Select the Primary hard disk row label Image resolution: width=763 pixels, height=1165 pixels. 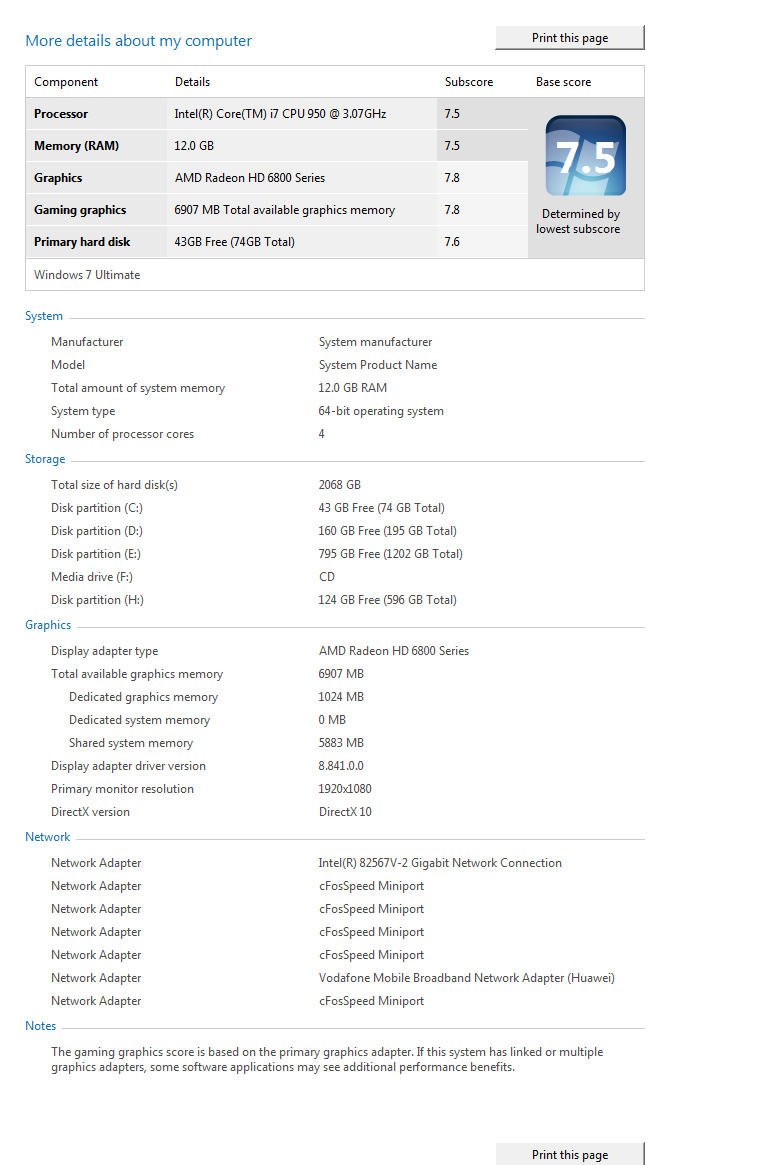click(x=82, y=242)
